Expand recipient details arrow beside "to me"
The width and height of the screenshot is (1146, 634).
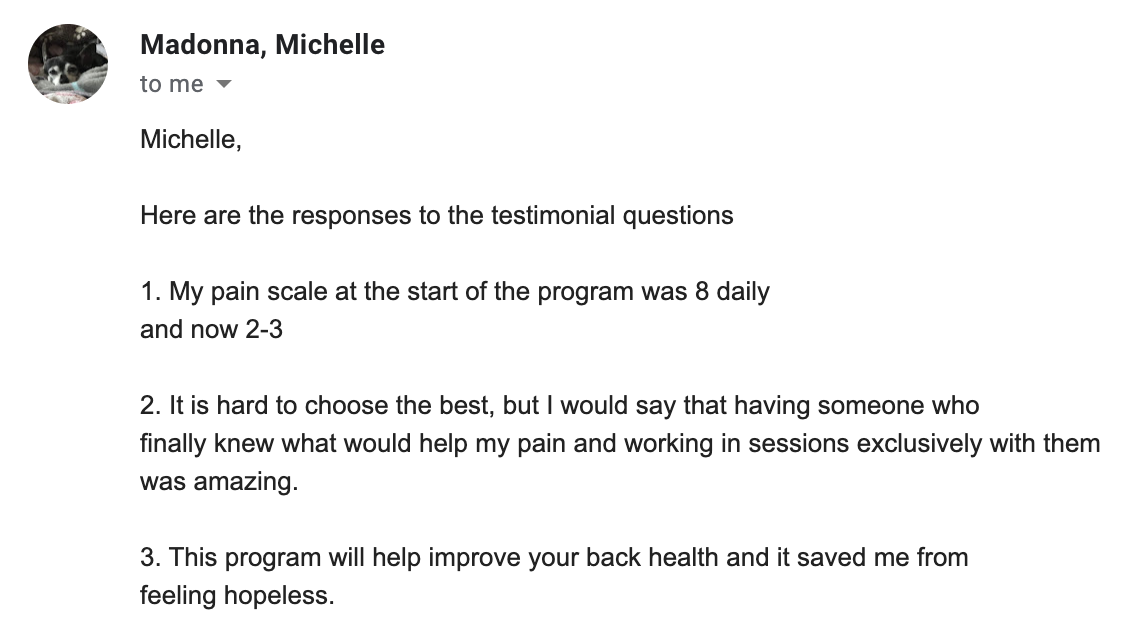[224, 84]
